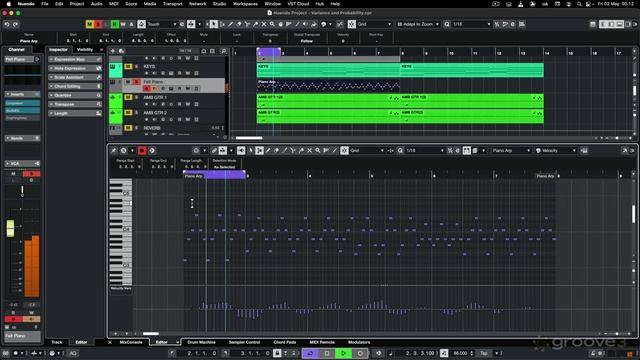640x360 pixels.
Task: Open the MIDI menu
Action: pyautogui.click(x=114, y=4)
